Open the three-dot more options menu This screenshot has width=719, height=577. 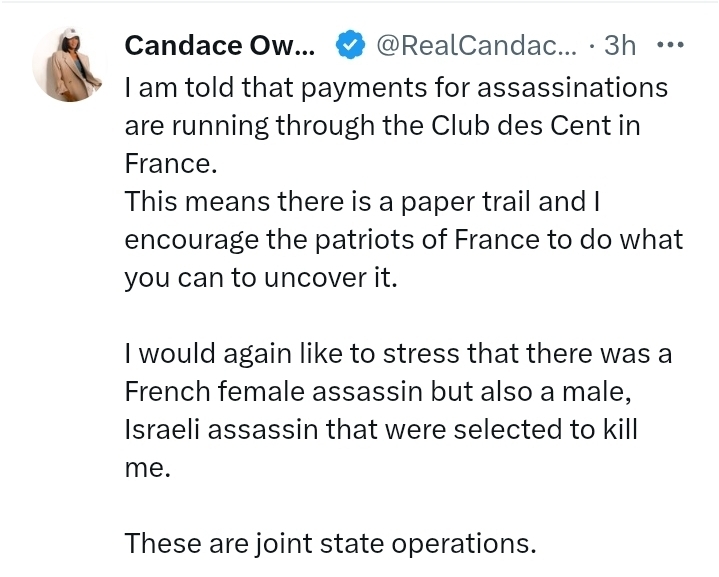669,45
